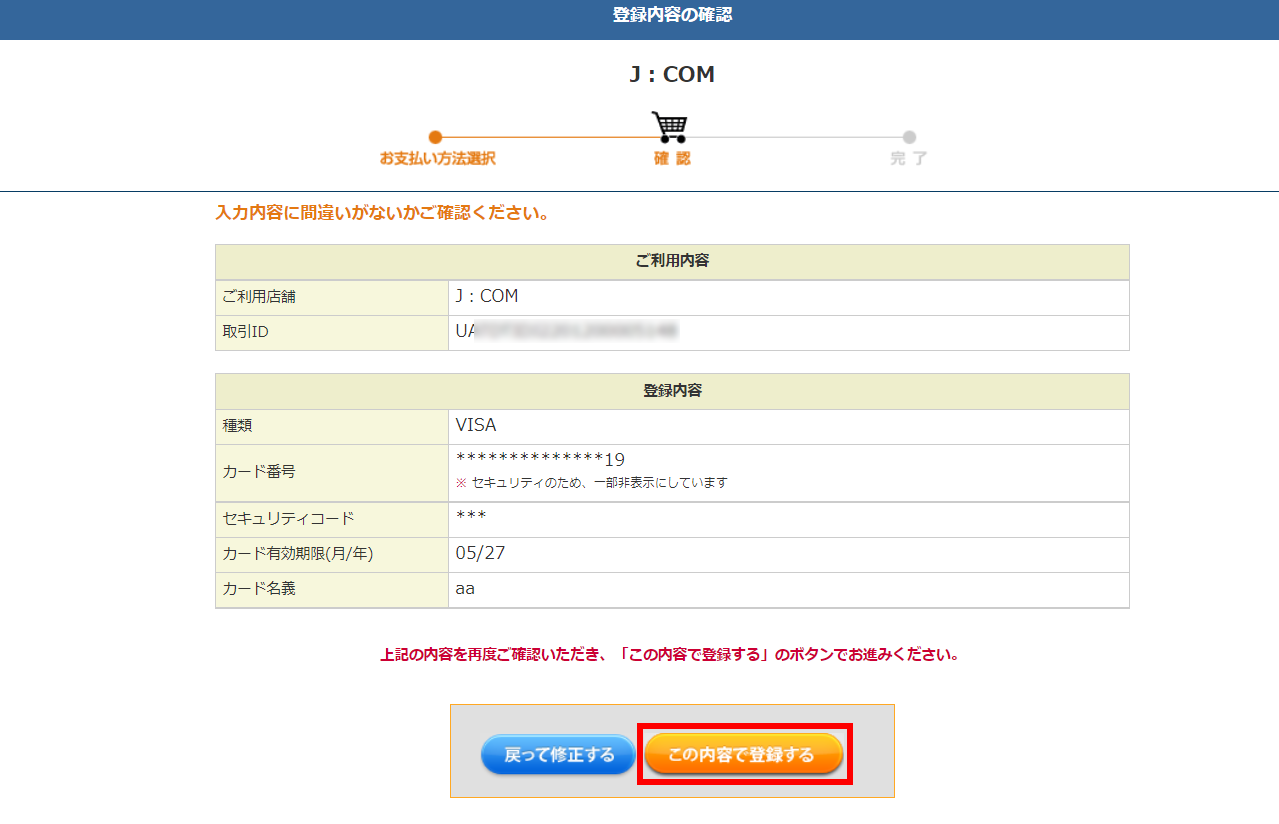Click the ご利用内容 table header
The width and height of the screenshot is (1279, 824).
pyautogui.click(x=672, y=262)
